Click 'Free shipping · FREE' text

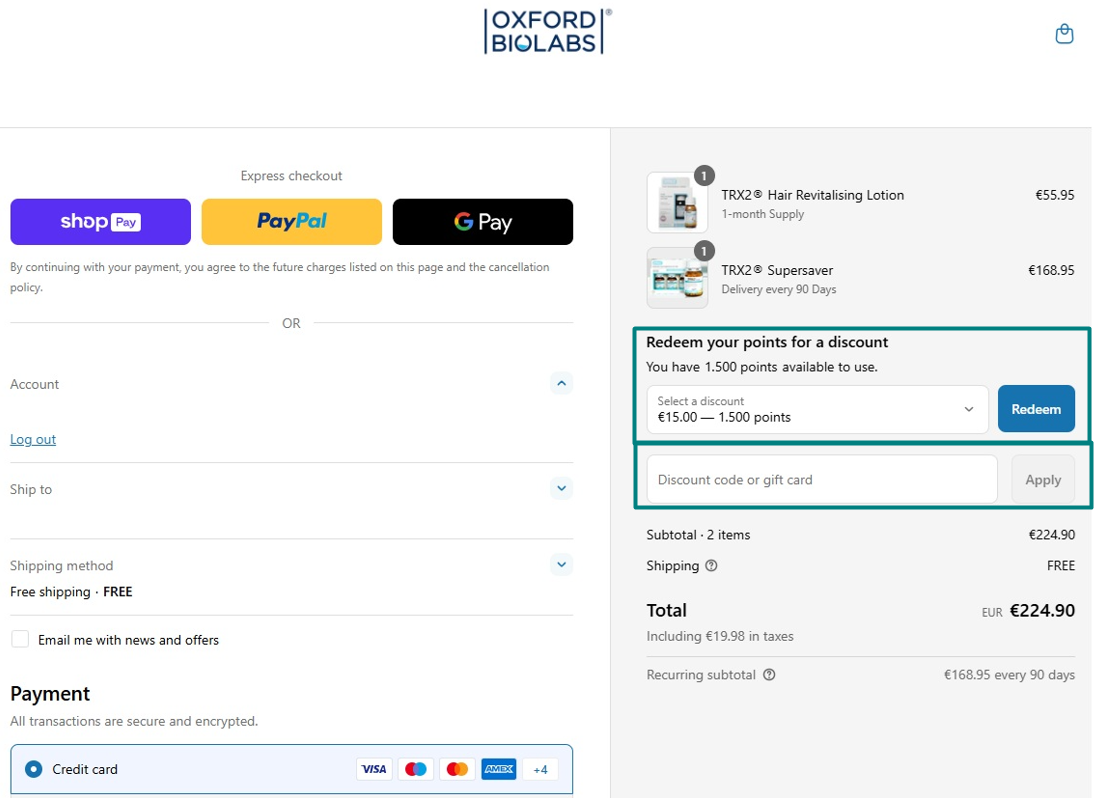tap(71, 591)
